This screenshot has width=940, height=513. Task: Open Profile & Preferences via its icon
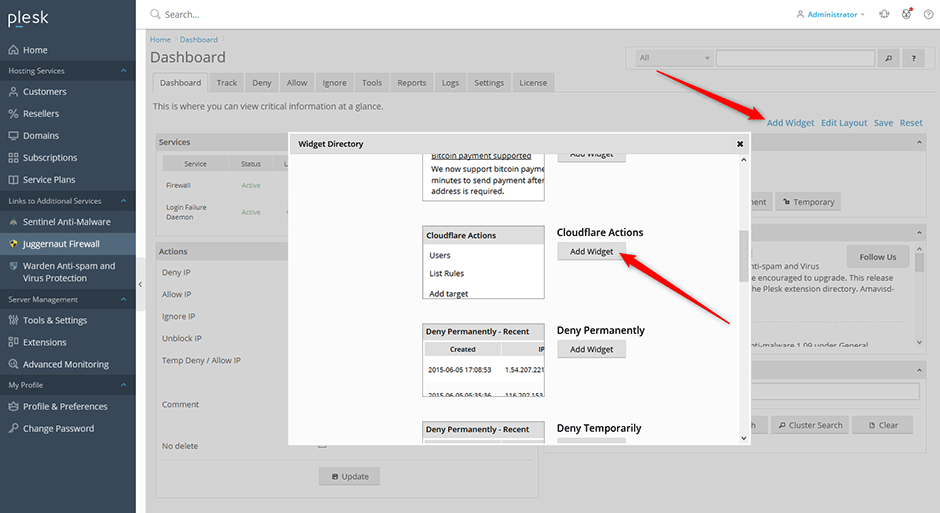(13, 406)
